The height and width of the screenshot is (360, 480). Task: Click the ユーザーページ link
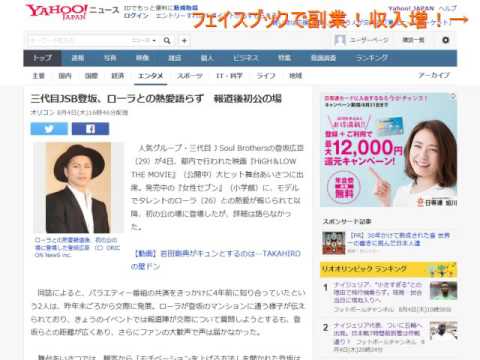tap(369, 40)
